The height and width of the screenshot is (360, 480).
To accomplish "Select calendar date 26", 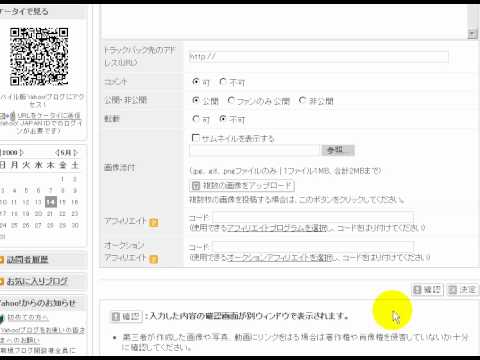I will [x=26, y=225].
